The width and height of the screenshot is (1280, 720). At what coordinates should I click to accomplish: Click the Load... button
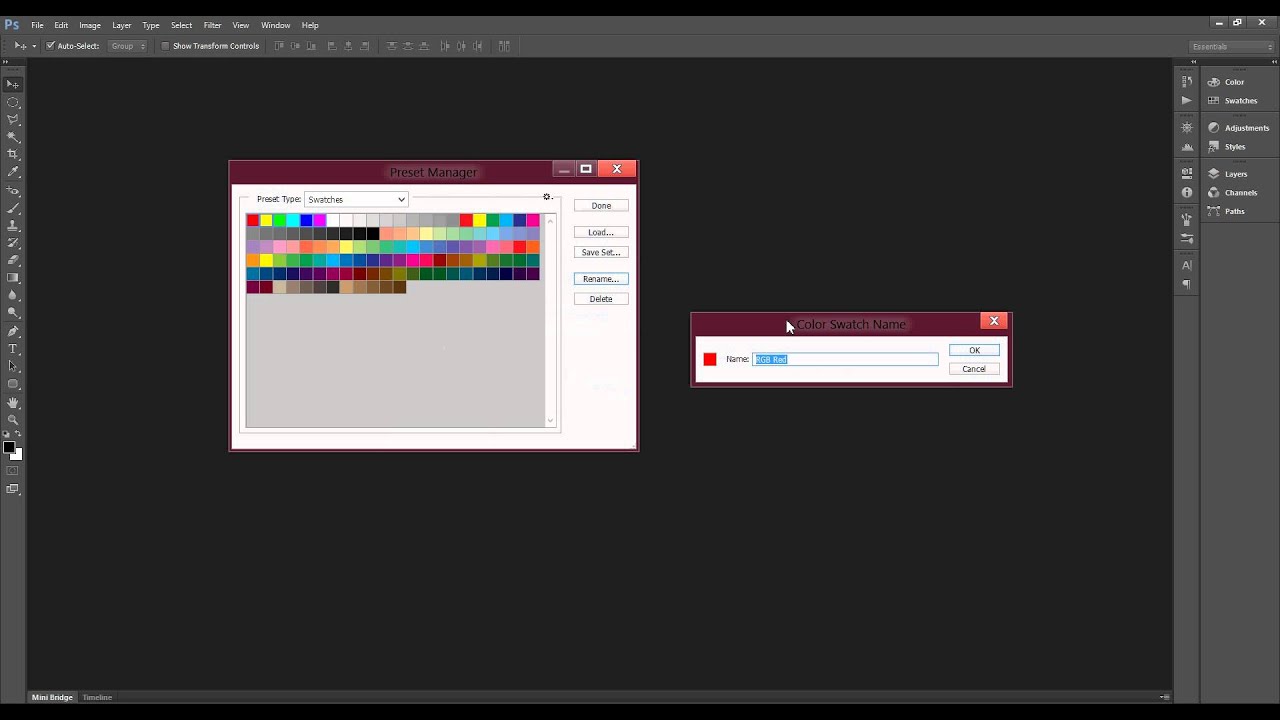(x=601, y=232)
